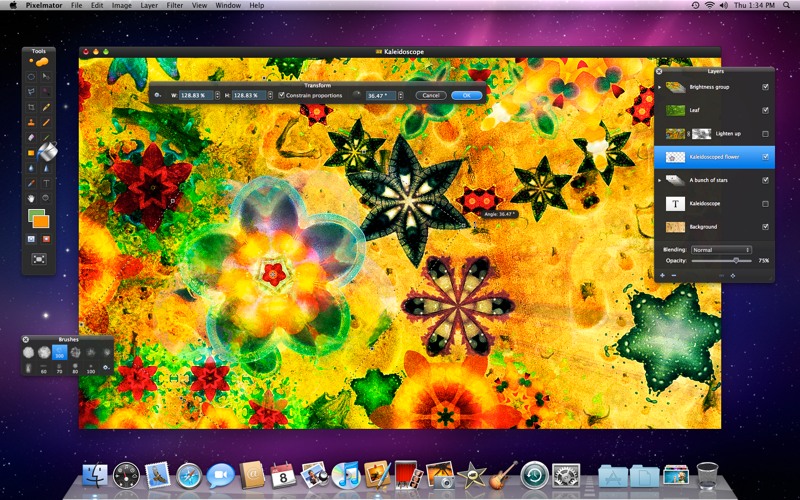Open the Filter menu
Viewport: 800px width, 500px height.
(174, 6)
